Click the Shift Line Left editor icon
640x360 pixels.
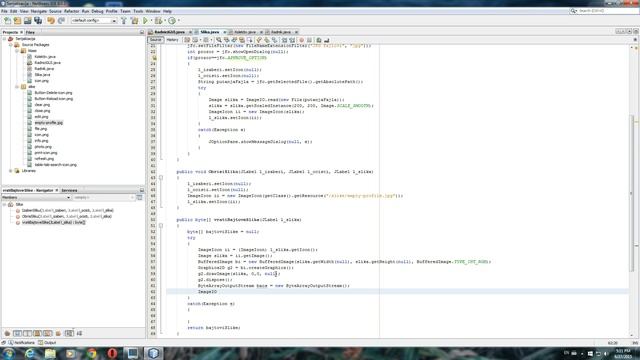coord(284,40)
